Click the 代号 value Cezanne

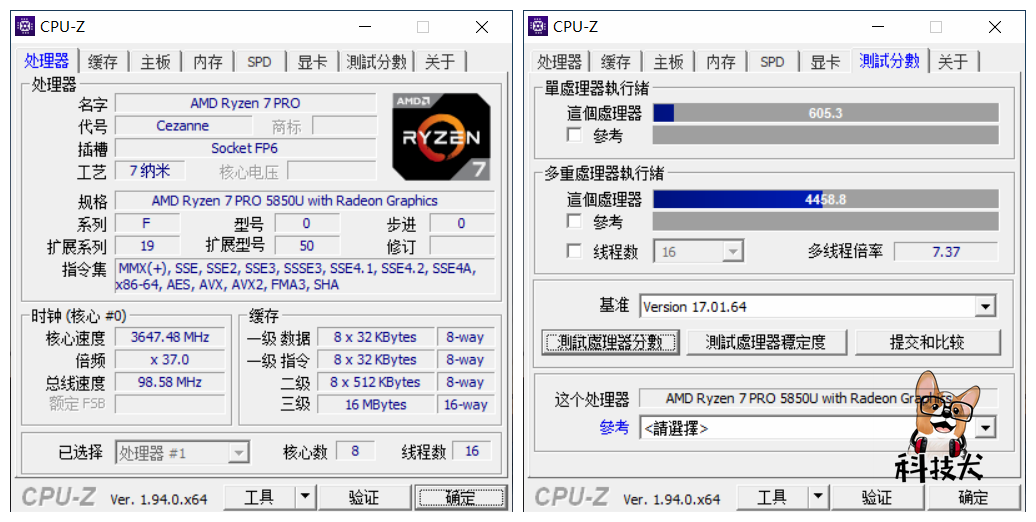pos(182,126)
